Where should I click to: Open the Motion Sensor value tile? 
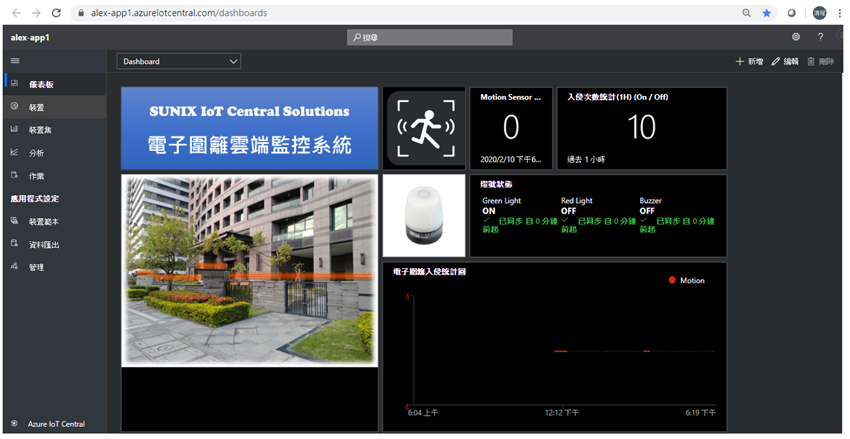pos(511,128)
